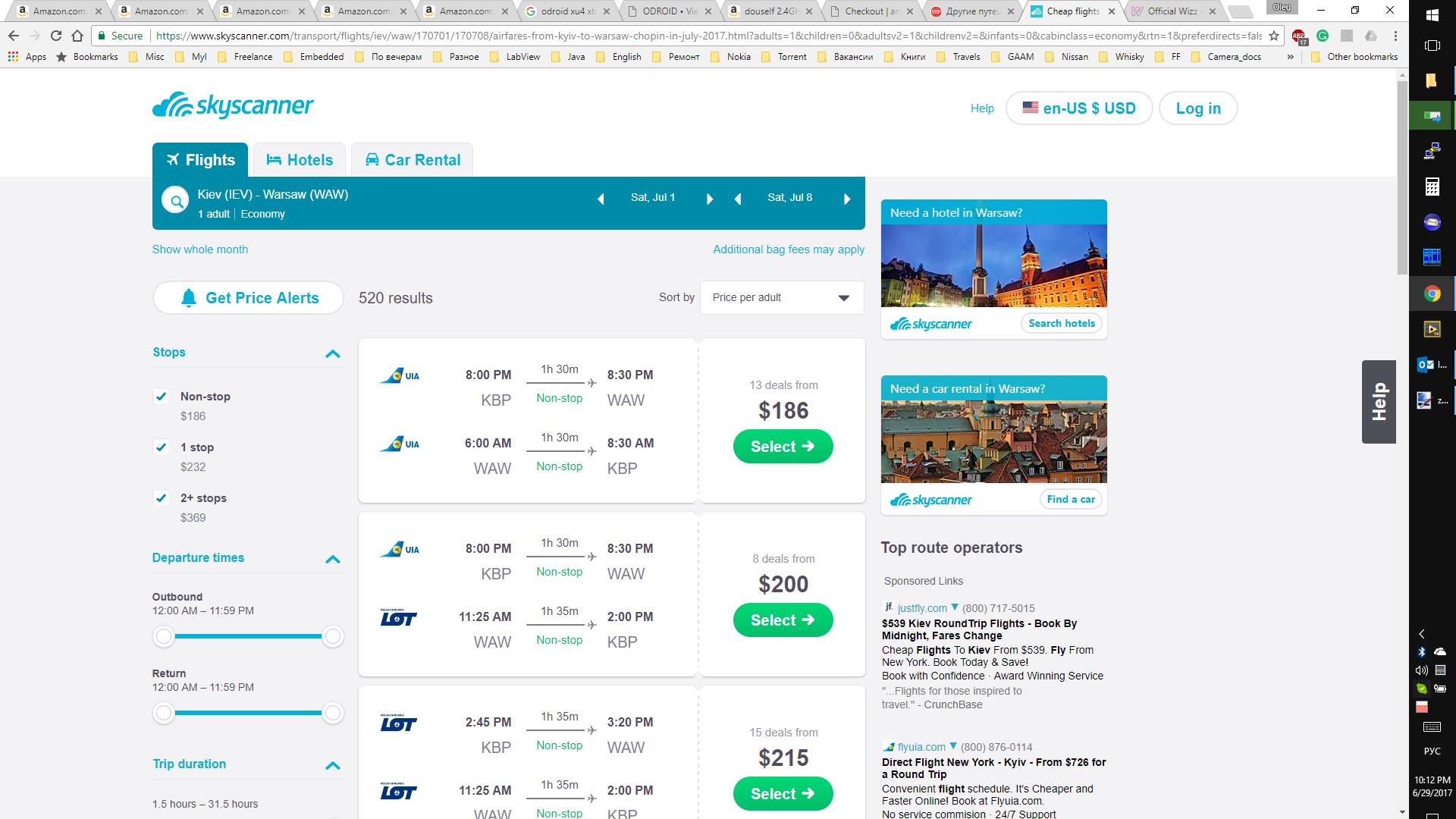Open the Sort by Price per adult dropdown
The image size is (1456, 819).
[781, 298]
